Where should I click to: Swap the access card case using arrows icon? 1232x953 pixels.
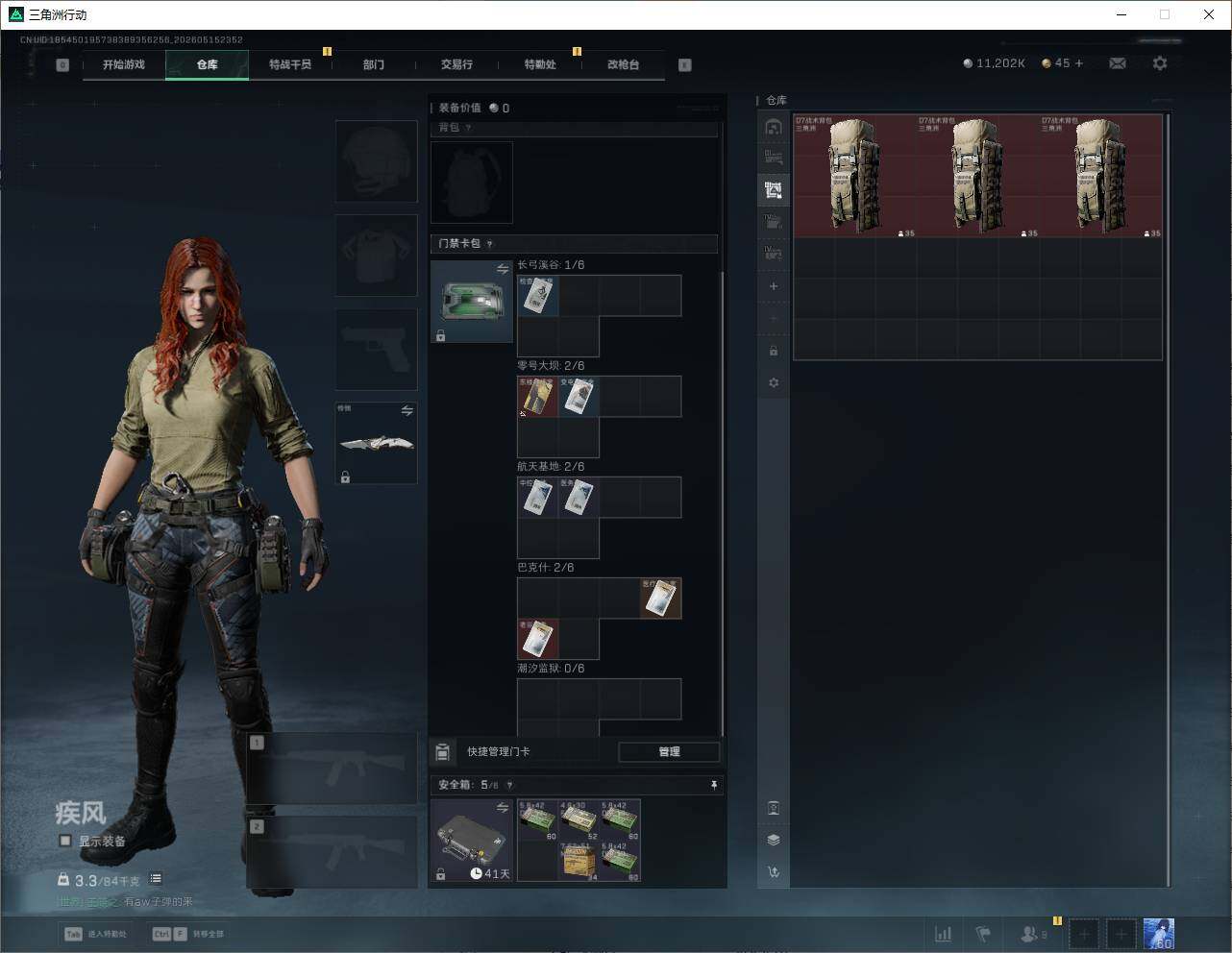[x=502, y=269]
